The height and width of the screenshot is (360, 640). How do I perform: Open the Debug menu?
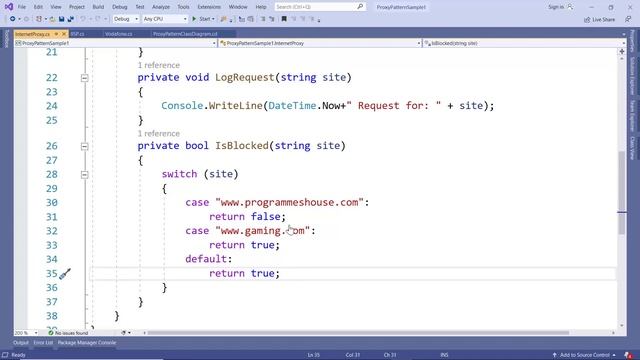[x=120, y=7]
